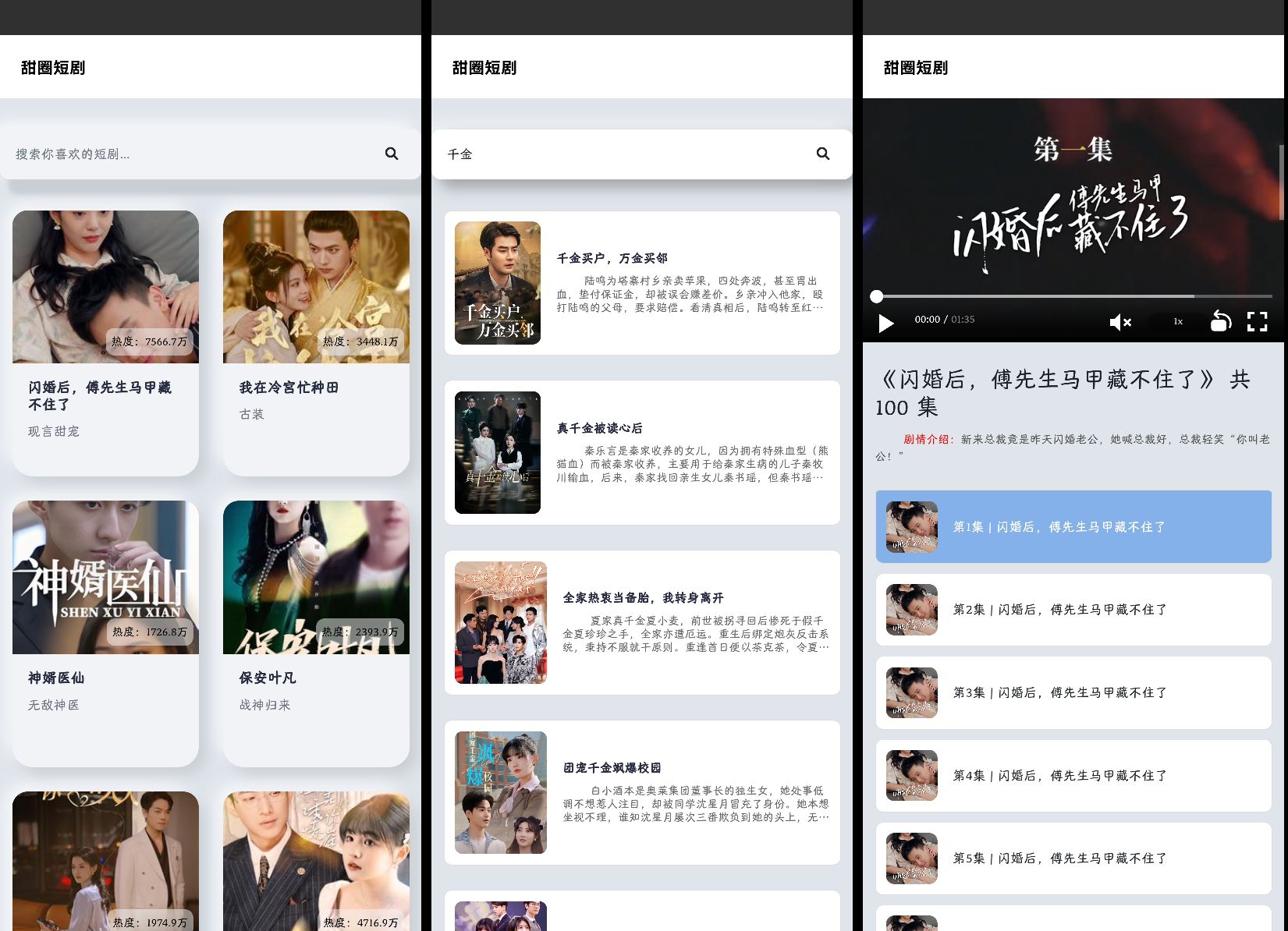This screenshot has height=931, width=1288.
Task: Open the 神婿医仙 drama card
Action: [105, 633]
